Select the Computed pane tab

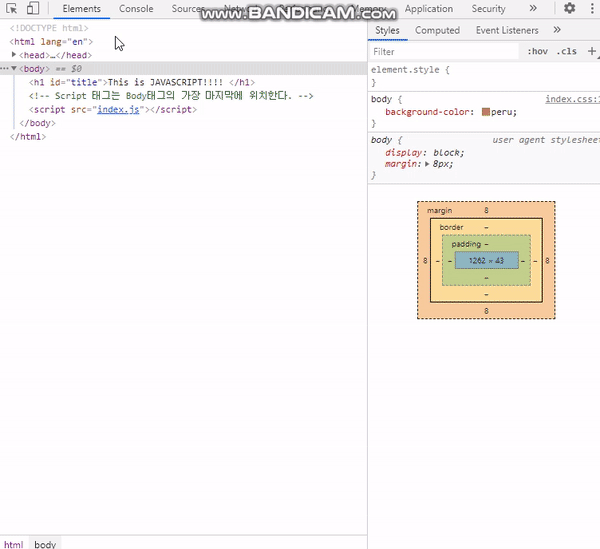(x=437, y=30)
